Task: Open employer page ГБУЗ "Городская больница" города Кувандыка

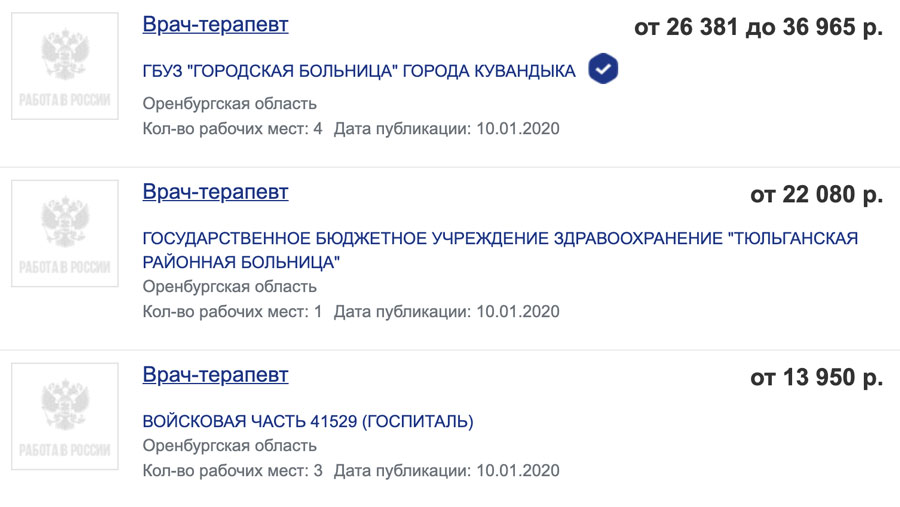Action: [359, 72]
